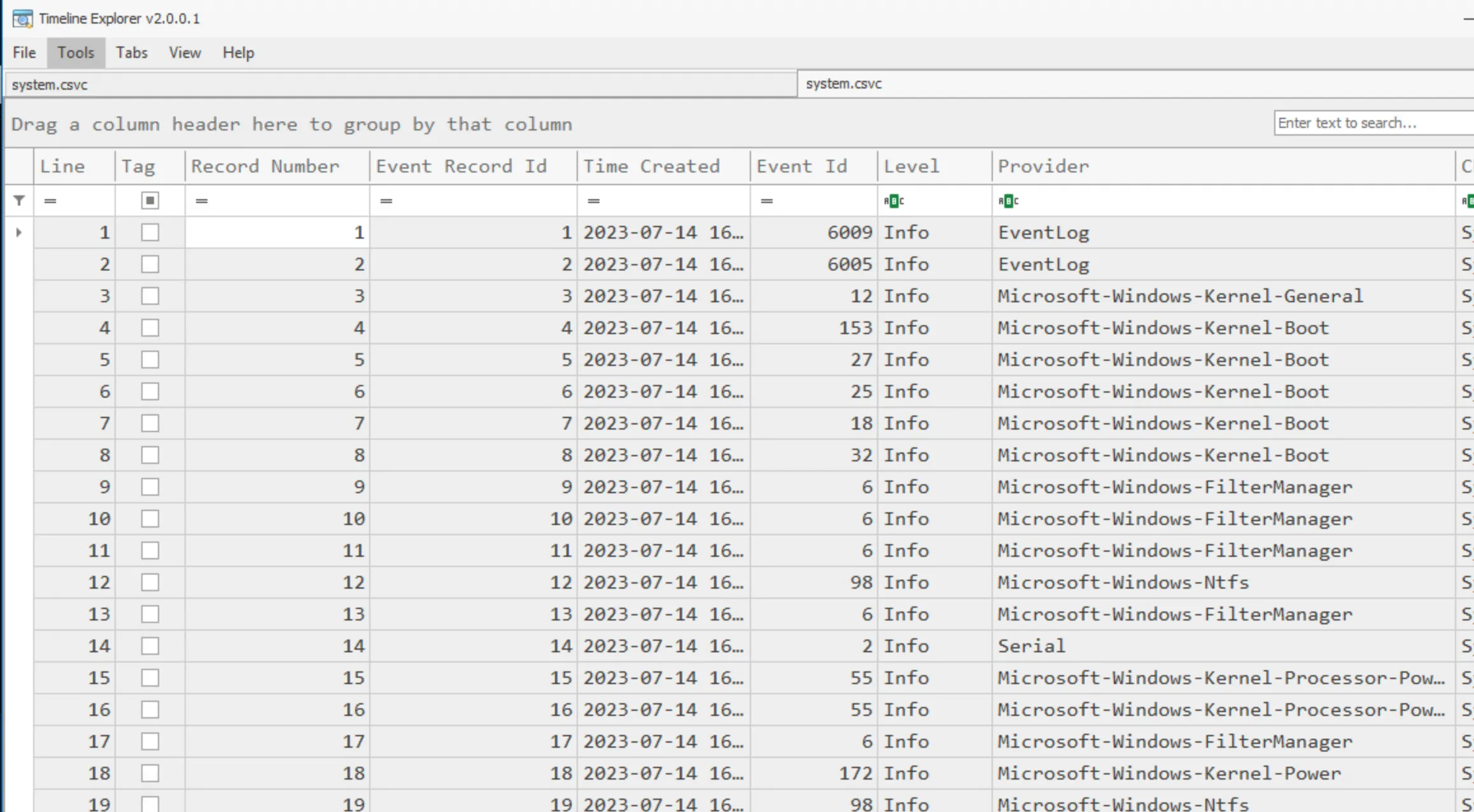Screen dimensions: 1474x812
Task: Click the 'Enter text to search' box
Action: coord(1374,123)
